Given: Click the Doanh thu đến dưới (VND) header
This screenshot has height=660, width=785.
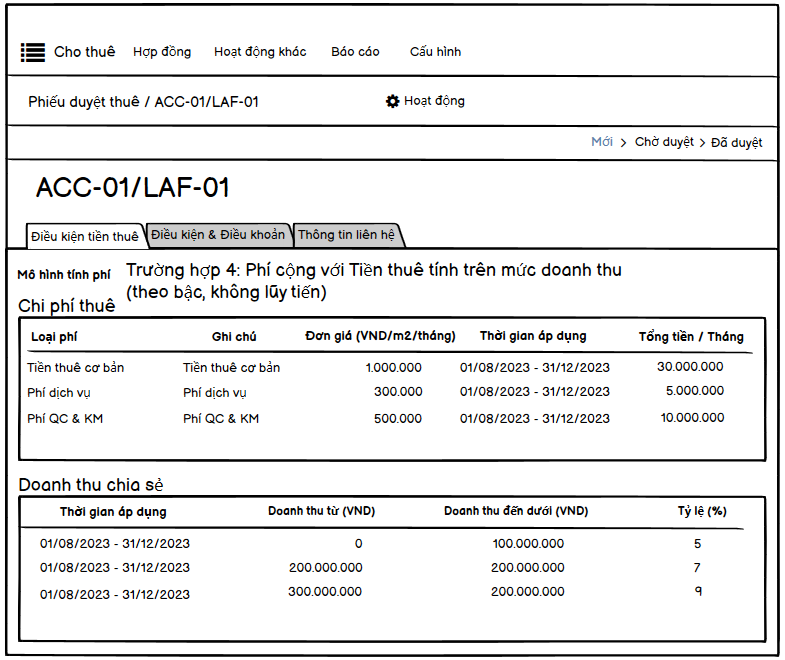Looking at the screenshot, I should 516,511.
